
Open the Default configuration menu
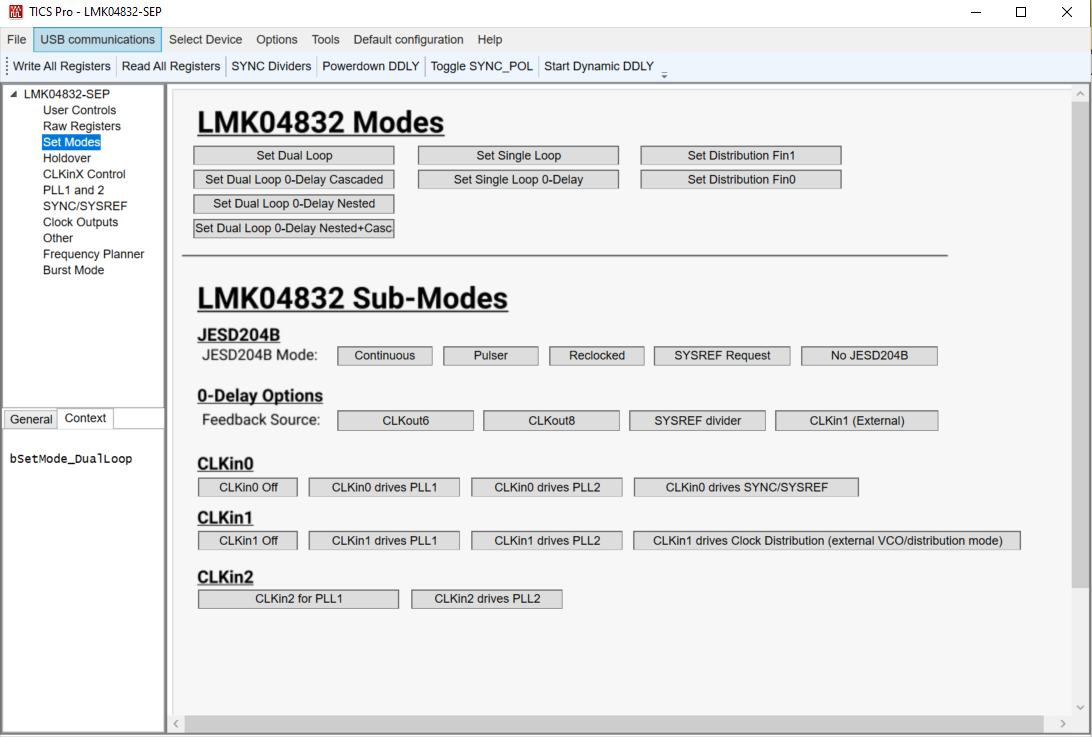click(408, 39)
